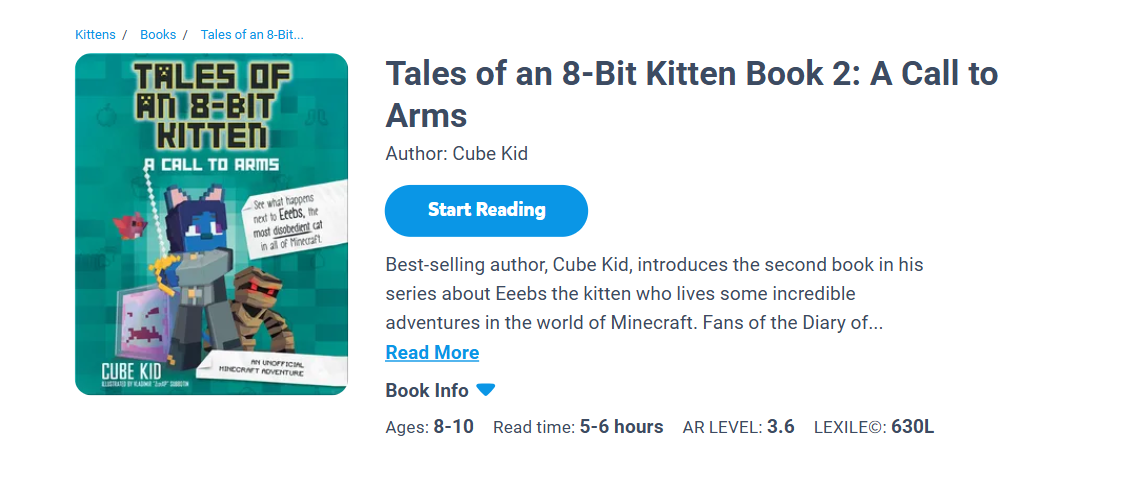The width and height of the screenshot is (1137, 500).
Task: Go to the Kittens breadcrumb
Action: pos(95,35)
